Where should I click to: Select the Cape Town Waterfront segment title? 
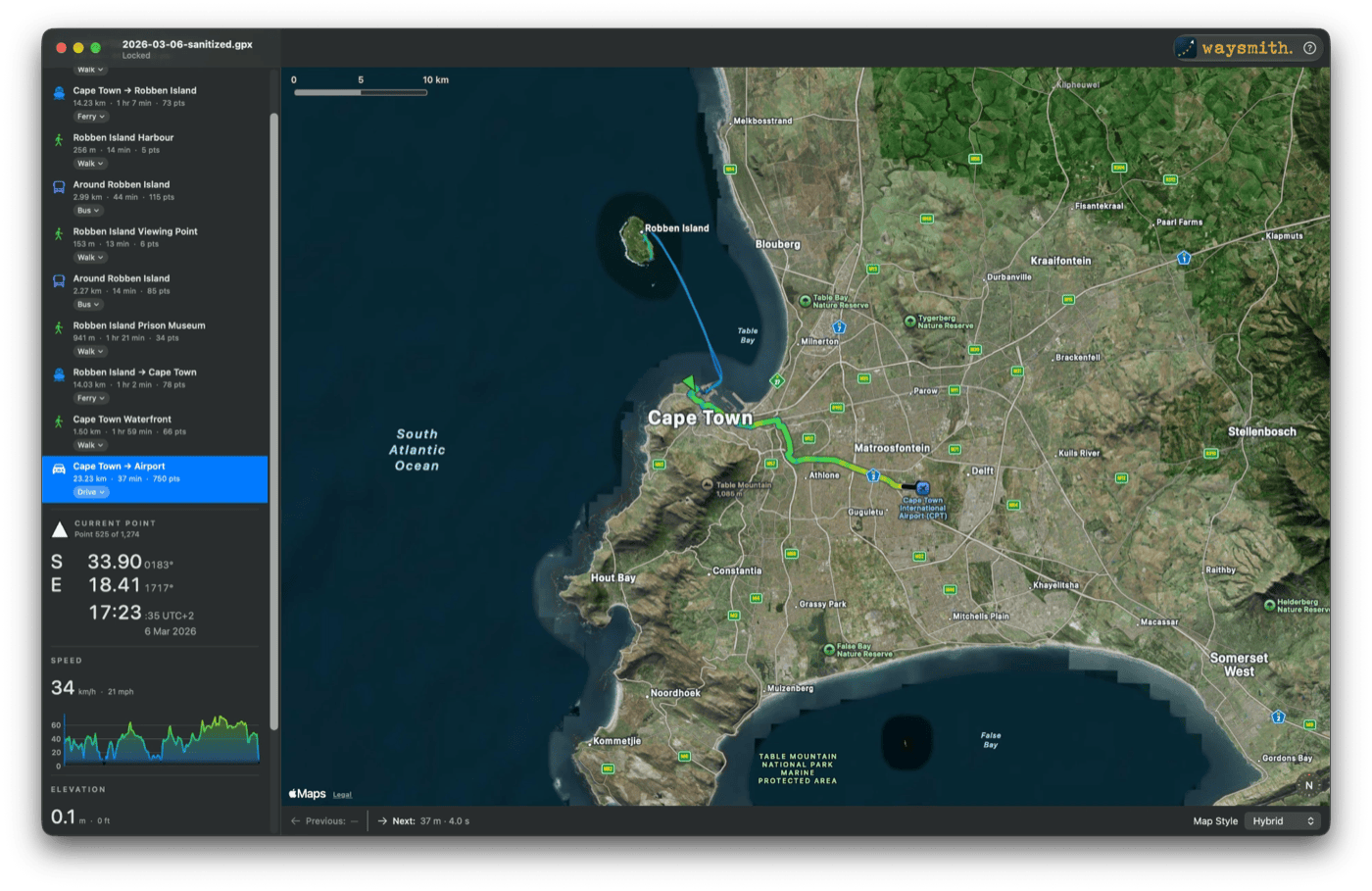(x=122, y=420)
